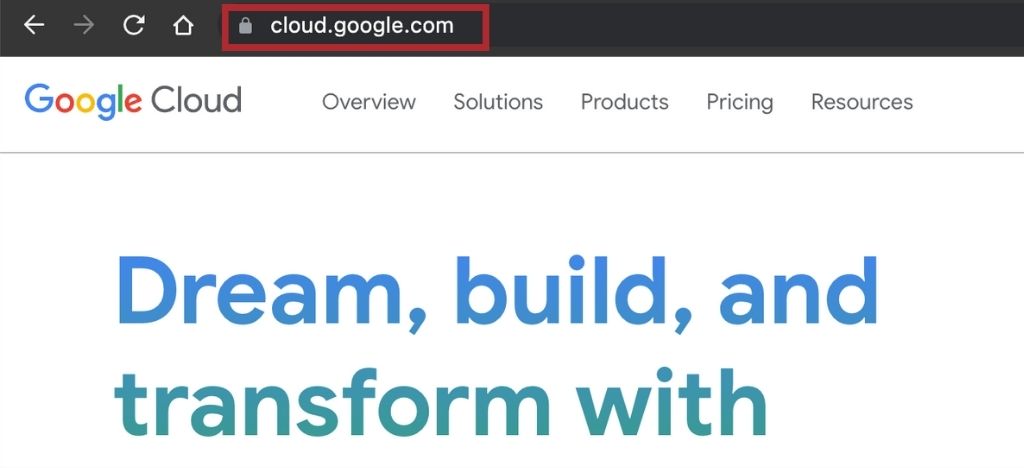Click the word transform in the headline
The image size is (1024, 468).
[332, 406]
